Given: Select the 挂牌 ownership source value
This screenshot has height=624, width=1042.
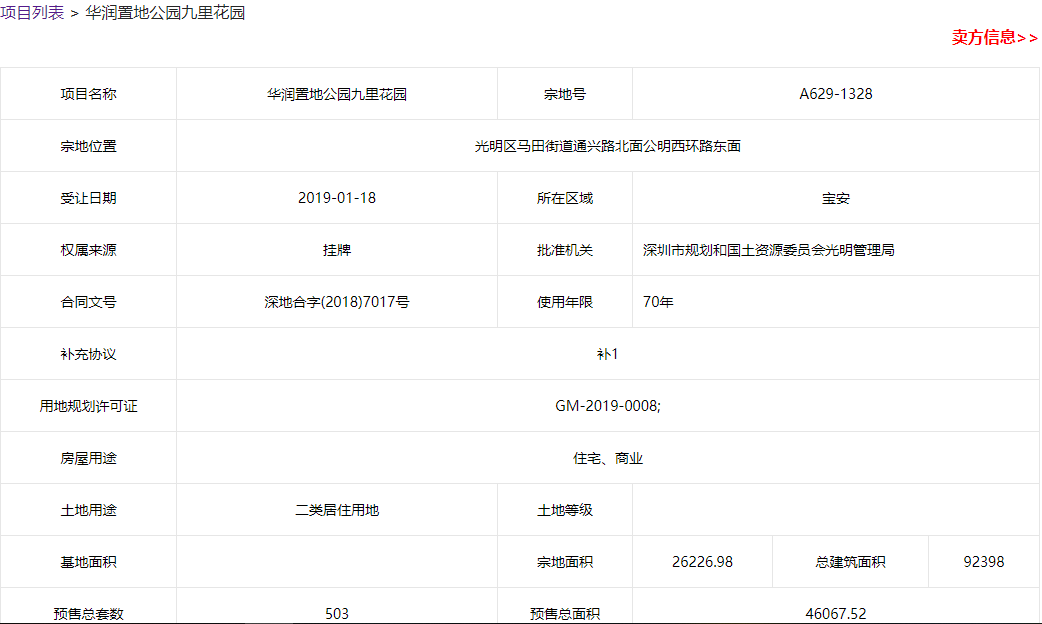Looking at the screenshot, I should point(337,250).
